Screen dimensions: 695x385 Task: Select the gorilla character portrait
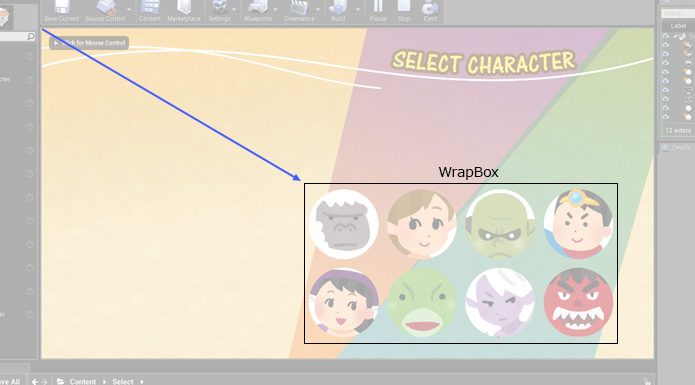click(x=344, y=224)
